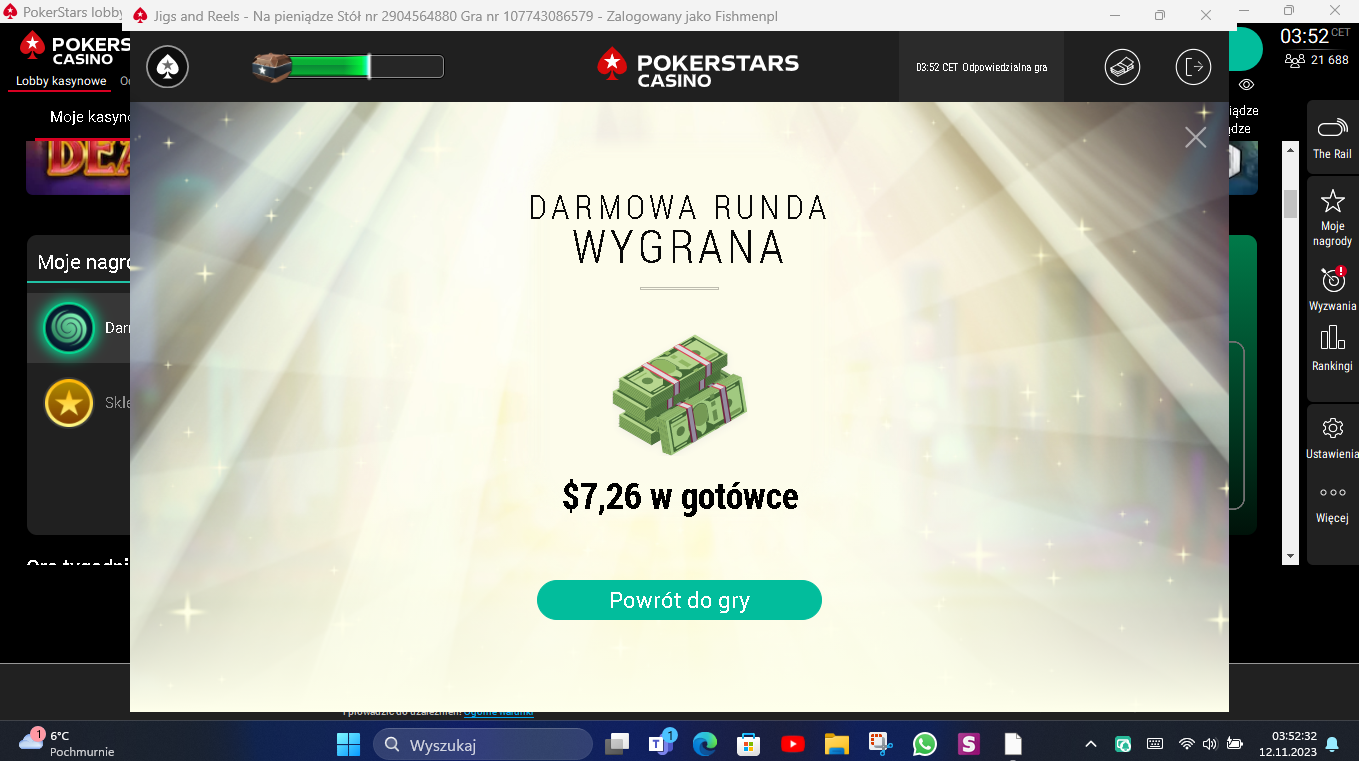This screenshot has height=761, width=1359.
Task: Open WhatsApp from the taskbar
Action: [924, 744]
